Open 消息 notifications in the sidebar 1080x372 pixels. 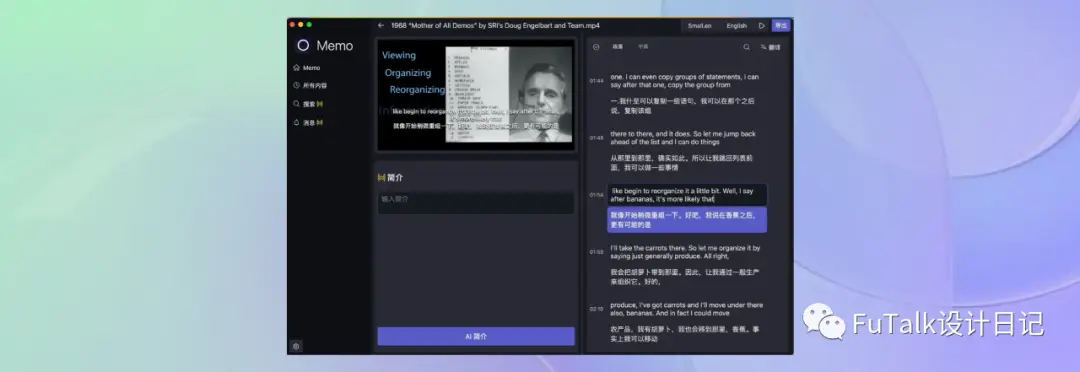point(308,123)
